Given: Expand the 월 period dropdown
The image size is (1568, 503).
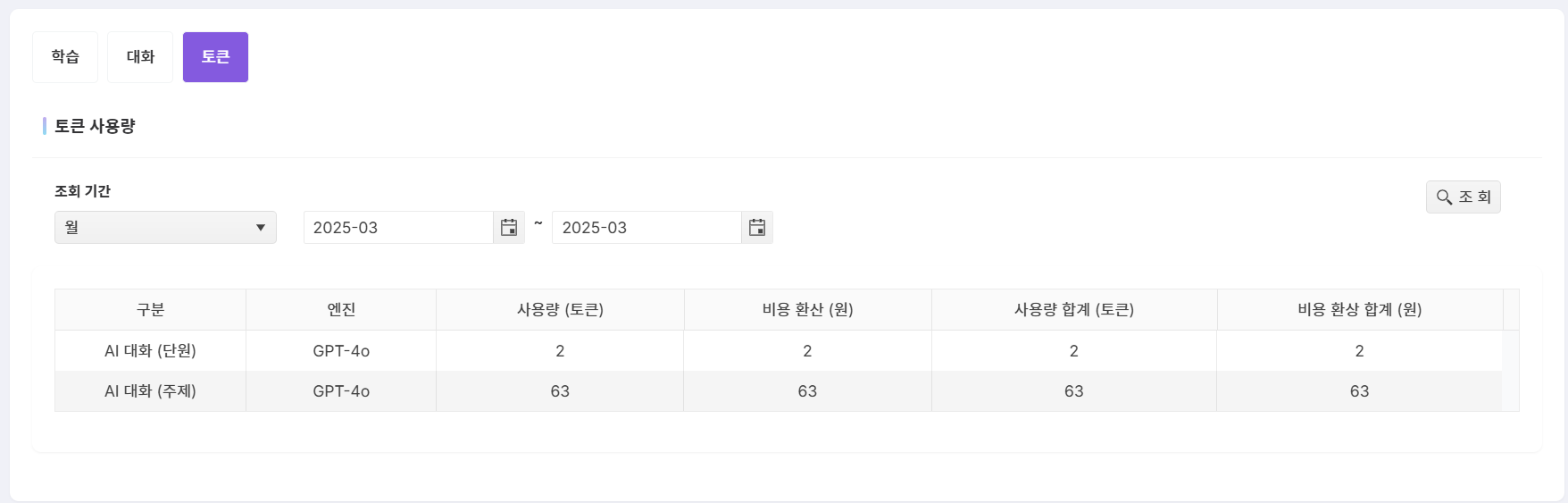Looking at the screenshot, I should [165, 228].
